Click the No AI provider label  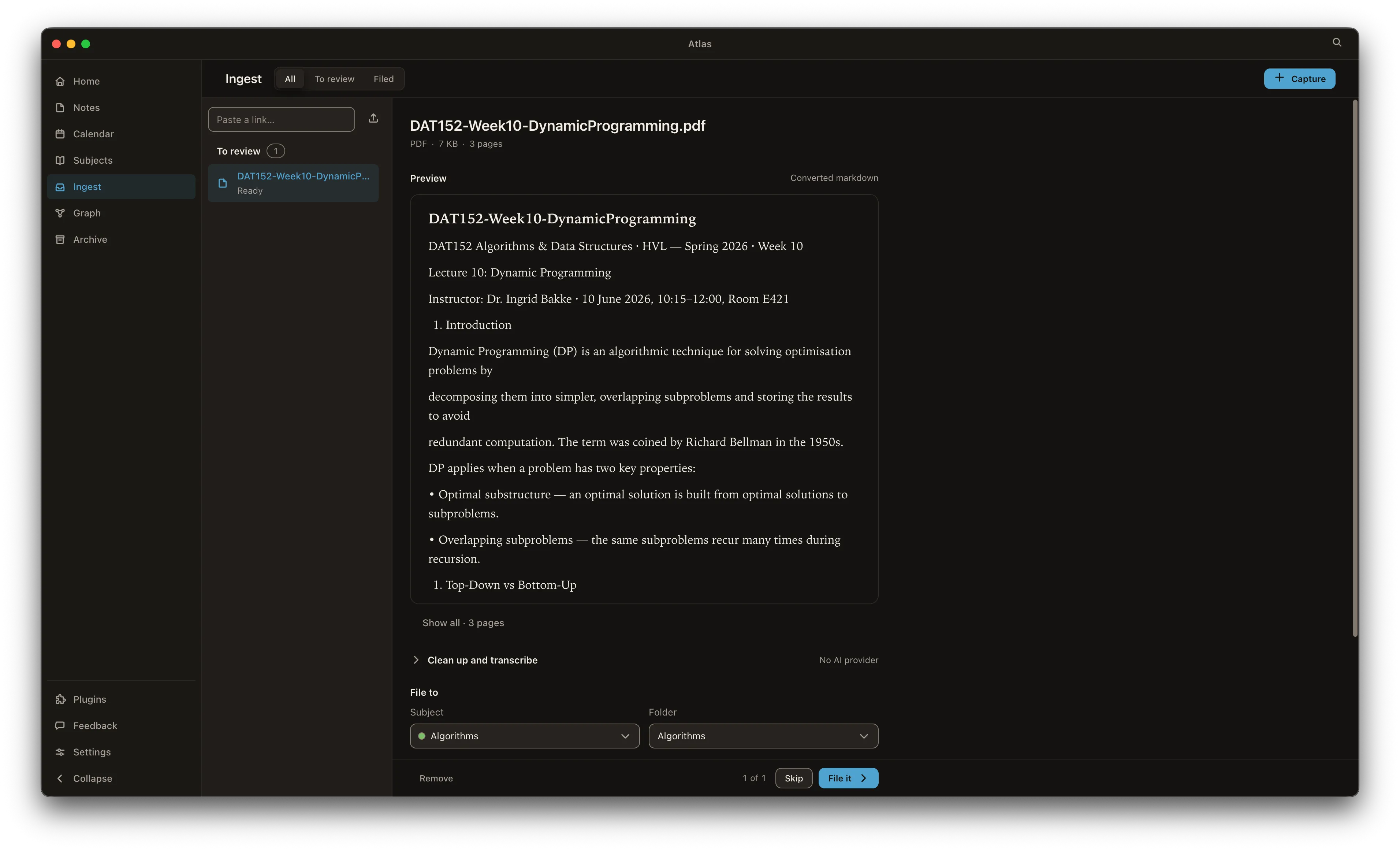point(848,660)
